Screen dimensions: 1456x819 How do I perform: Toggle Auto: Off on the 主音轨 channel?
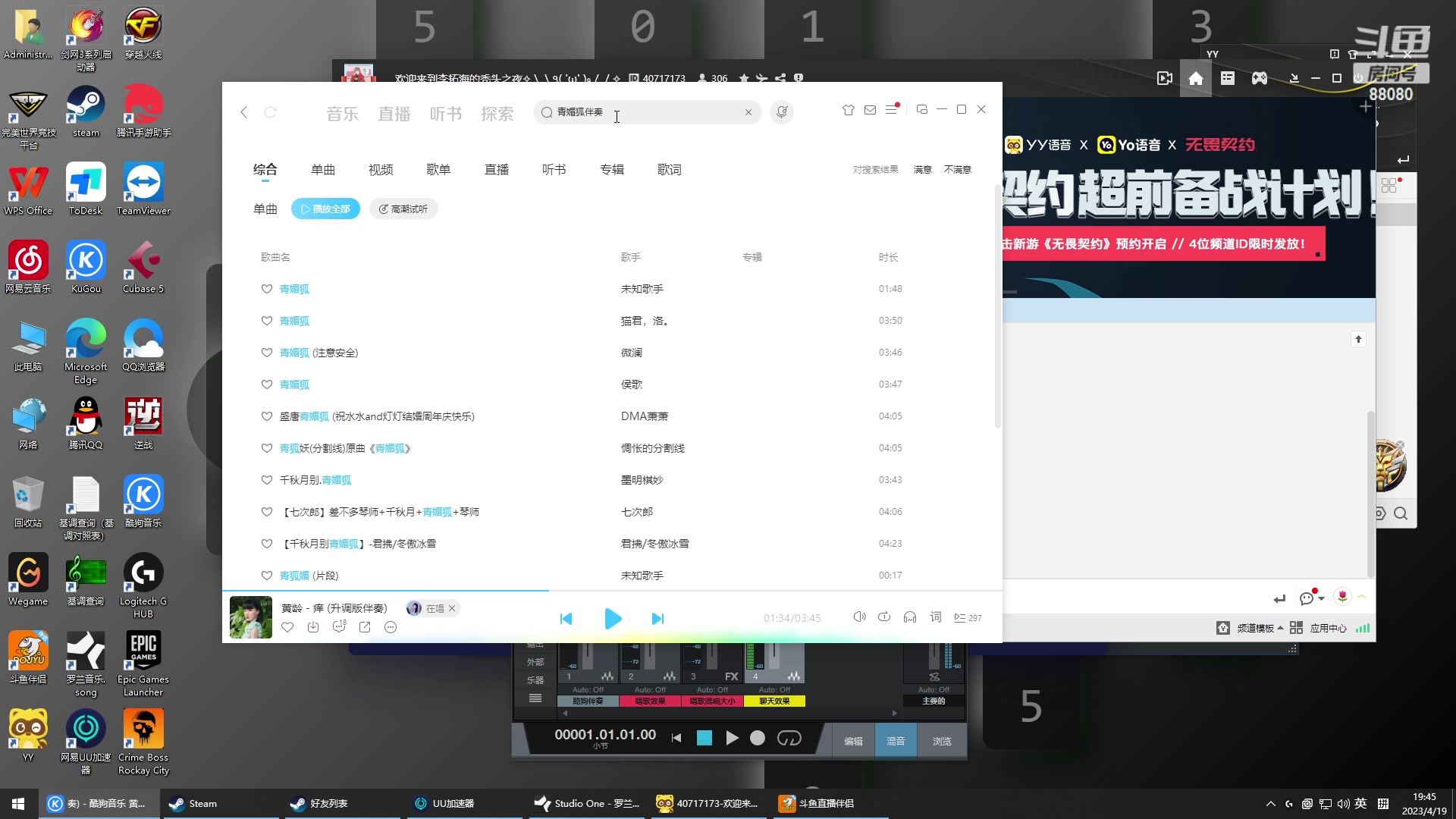(934, 689)
